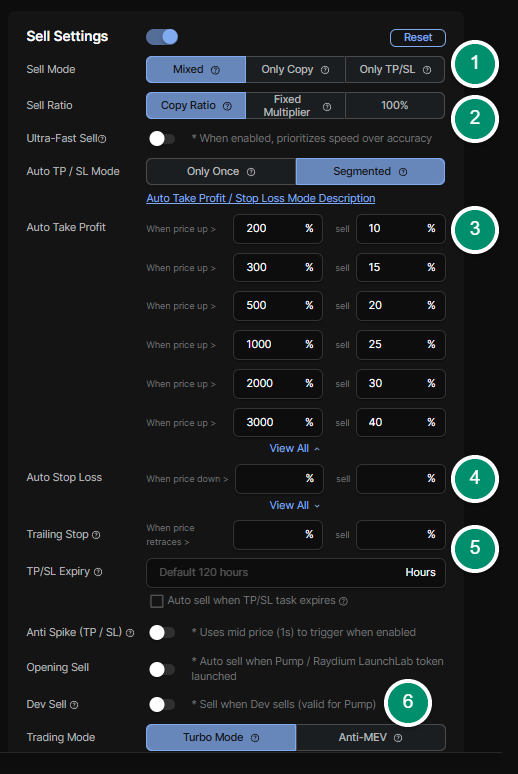This screenshot has height=774, width=518.
Task: Focus the Auto Stop Loss price down field
Action: coord(279,479)
